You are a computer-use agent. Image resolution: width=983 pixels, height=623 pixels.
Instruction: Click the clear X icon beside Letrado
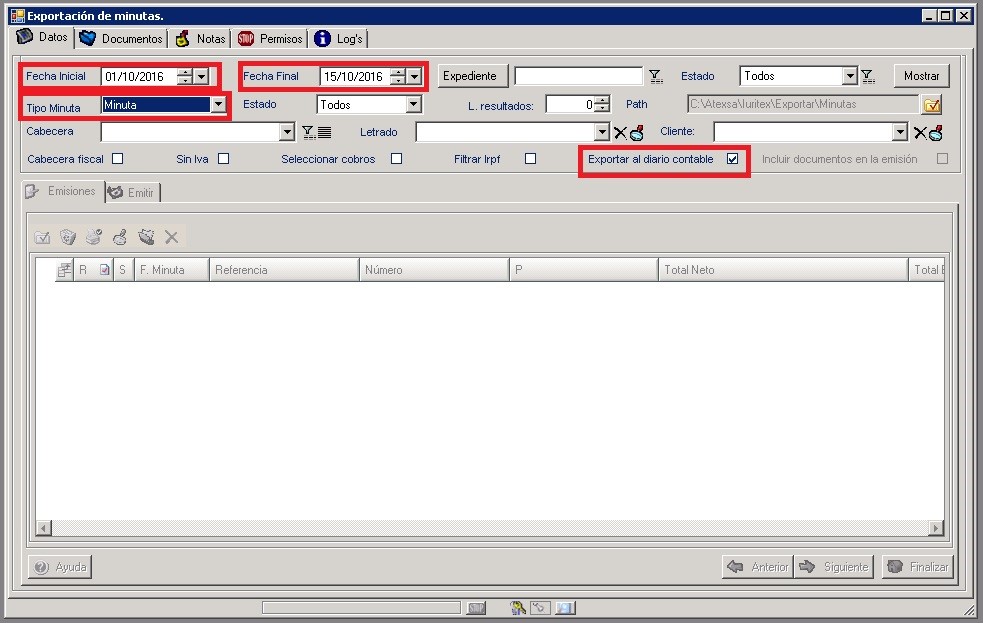pos(620,133)
